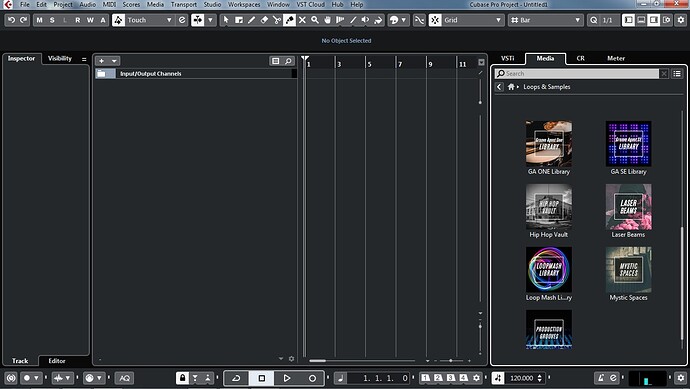Toggle Mute all button M
Screen dimensions: 690x389
[x=40, y=20]
